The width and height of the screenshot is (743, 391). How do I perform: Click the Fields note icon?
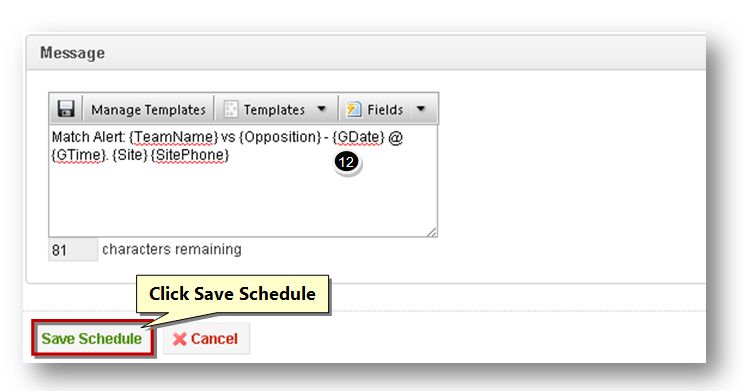[x=353, y=109]
